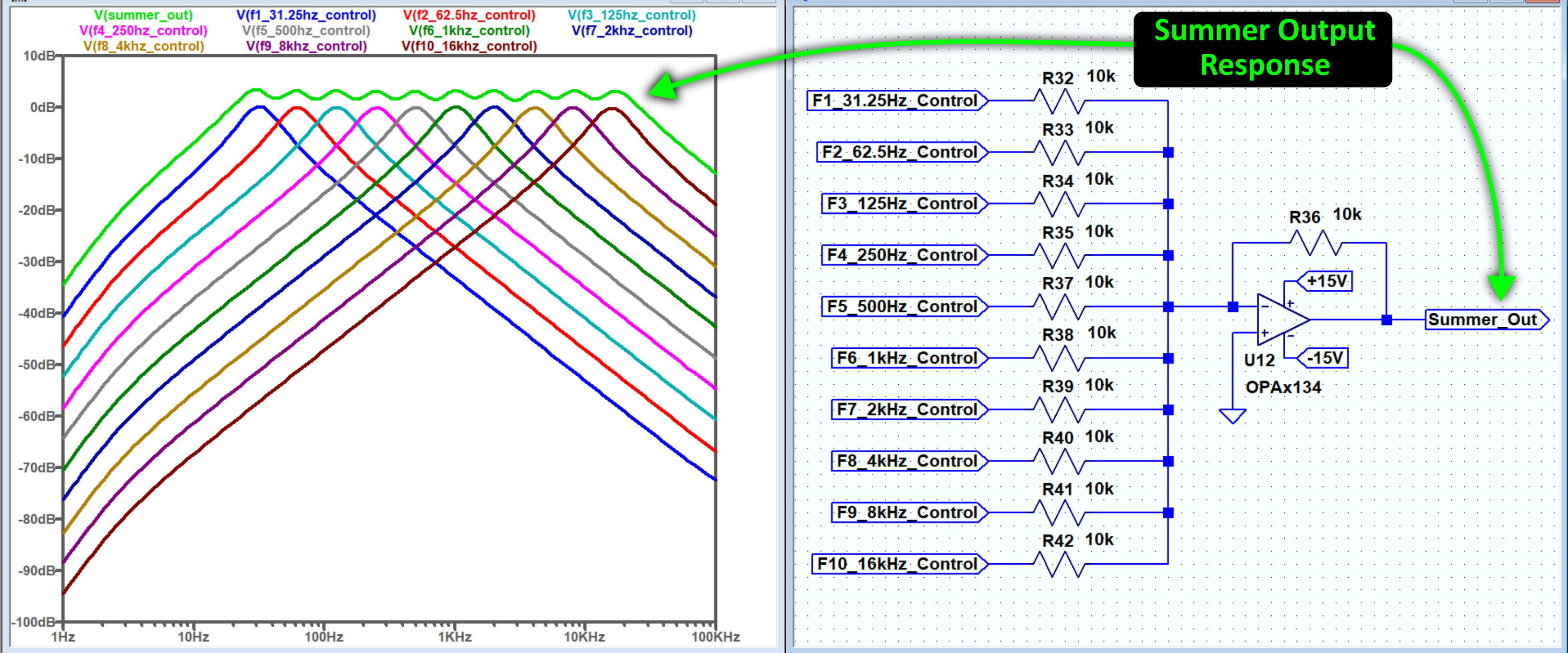Click the ground symbol below op-amp
The height and width of the screenshot is (653, 1568).
(x=1232, y=416)
